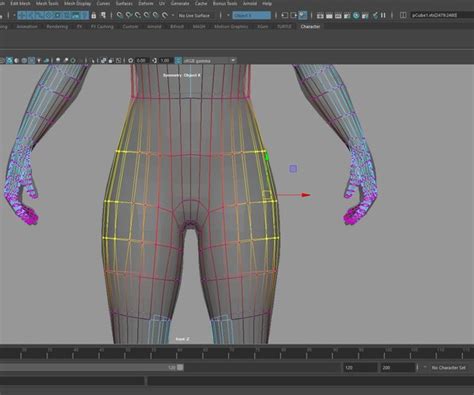Viewport: 474px width, 395px height.
Task: Switch to the Character shelf tab
Action: (x=310, y=26)
